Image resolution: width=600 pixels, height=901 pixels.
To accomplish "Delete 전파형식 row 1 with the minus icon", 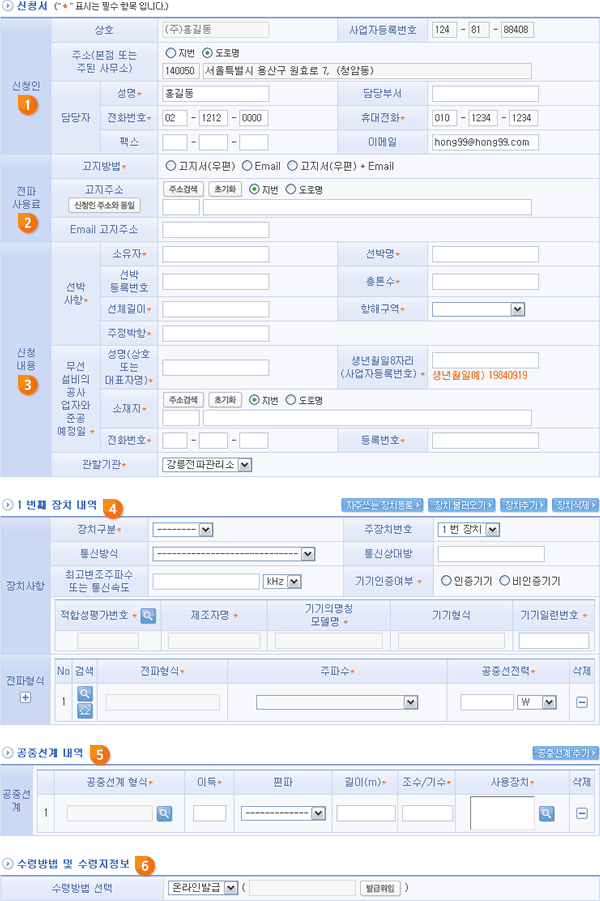I will [582, 702].
